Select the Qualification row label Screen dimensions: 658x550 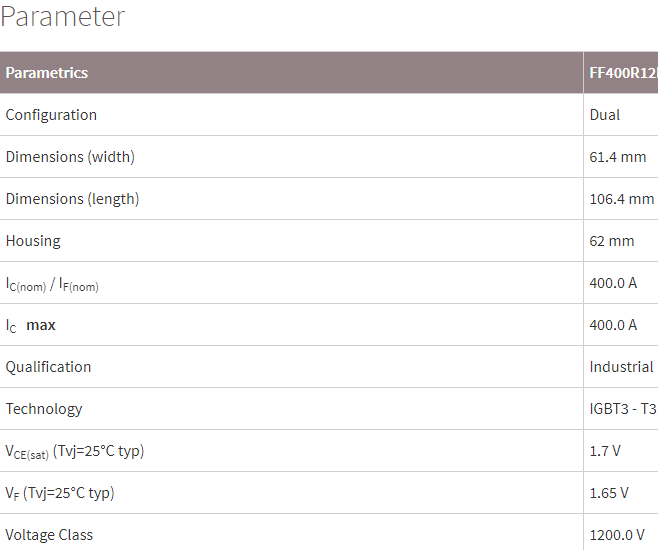[48, 367]
